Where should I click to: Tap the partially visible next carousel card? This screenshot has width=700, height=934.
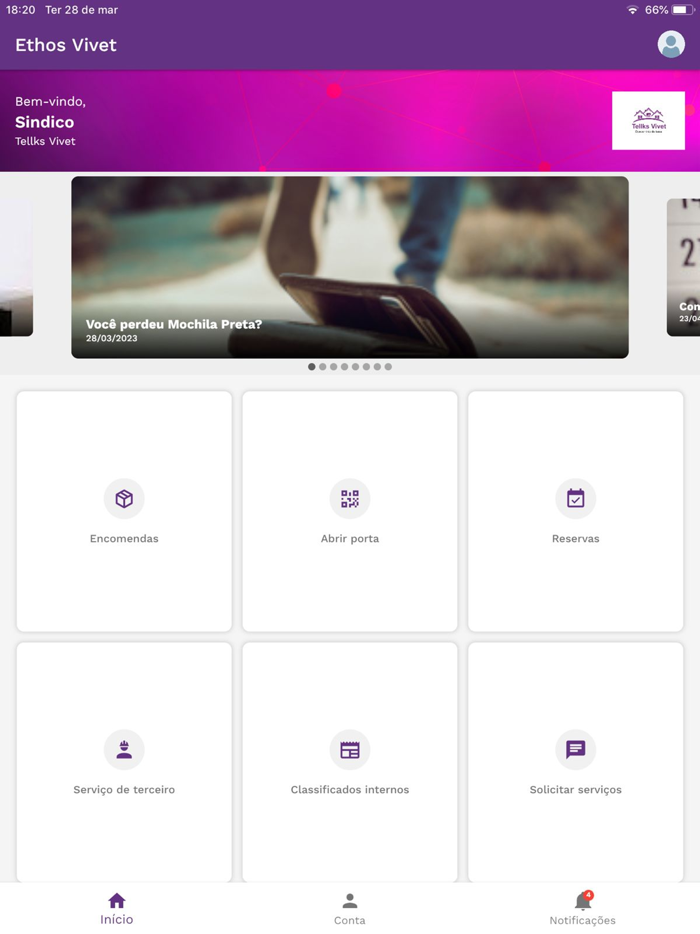[683, 267]
